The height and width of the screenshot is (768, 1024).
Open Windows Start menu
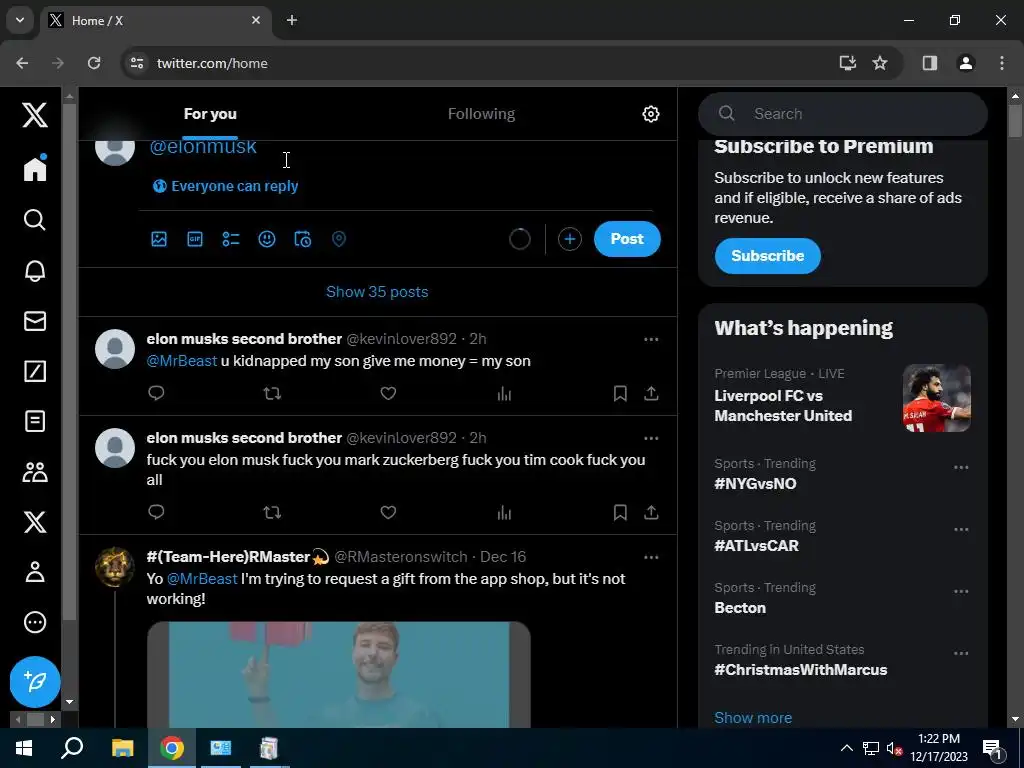tap(24, 748)
